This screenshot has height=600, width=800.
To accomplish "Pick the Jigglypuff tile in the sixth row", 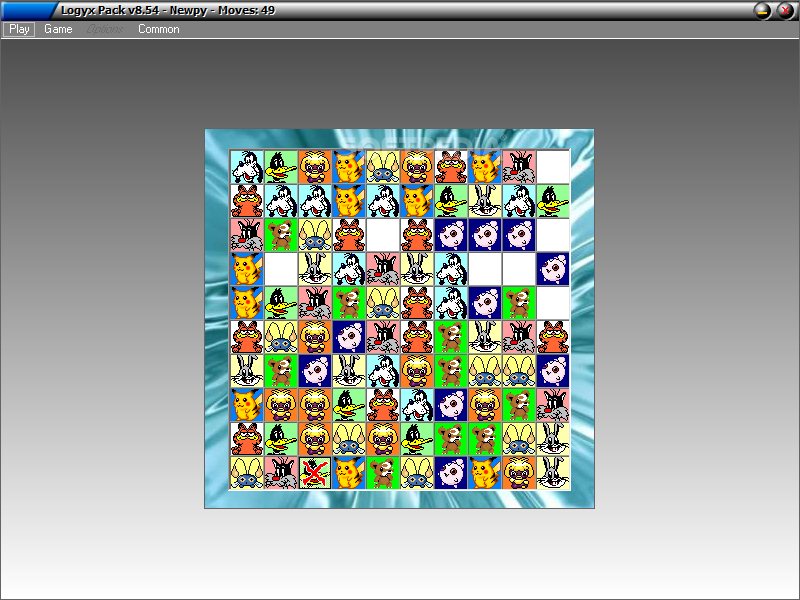I will click(349, 337).
